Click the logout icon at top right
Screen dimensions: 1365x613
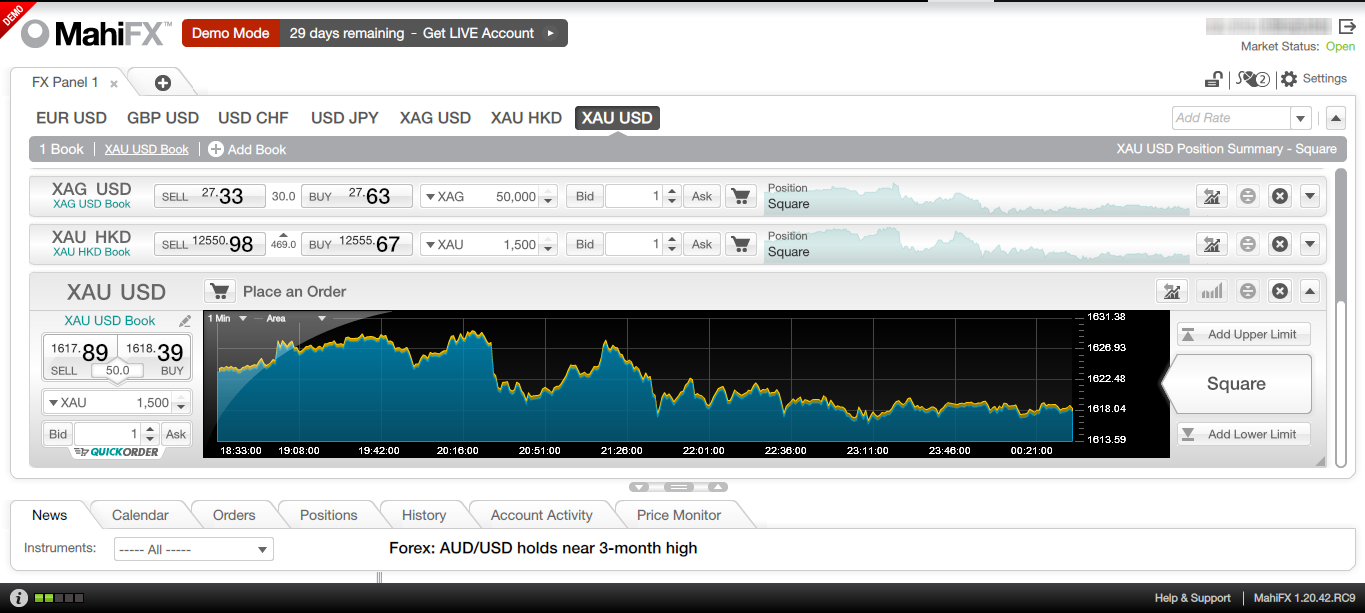[x=1347, y=27]
